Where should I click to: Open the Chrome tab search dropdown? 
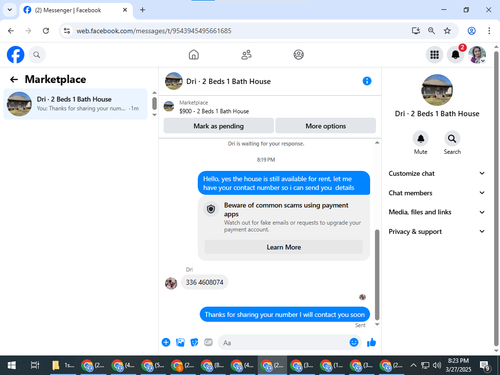[x=10, y=10]
